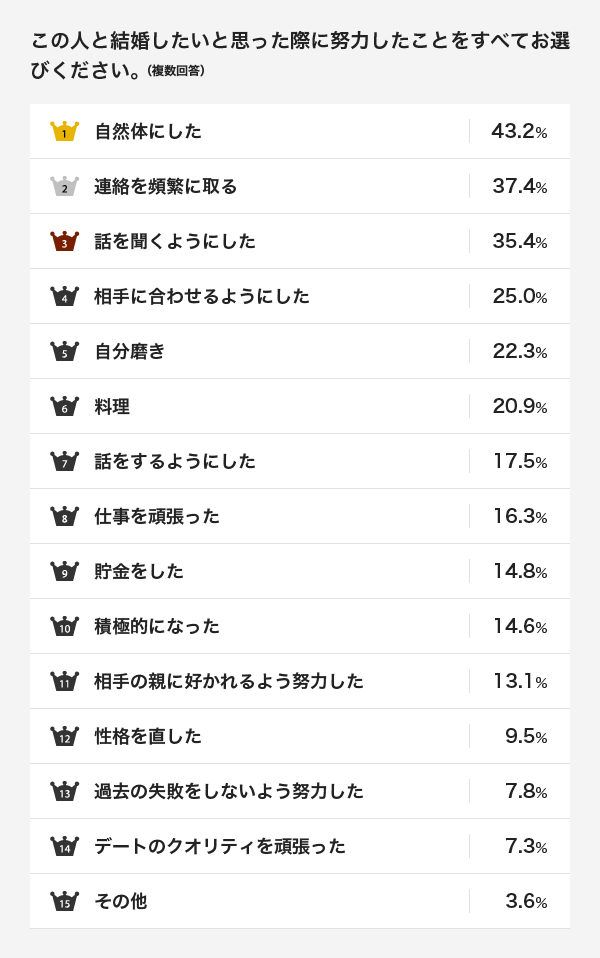This screenshot has height=958, width=600.
Task: Click the 13.1% percentage value
Action: point(521,681)
